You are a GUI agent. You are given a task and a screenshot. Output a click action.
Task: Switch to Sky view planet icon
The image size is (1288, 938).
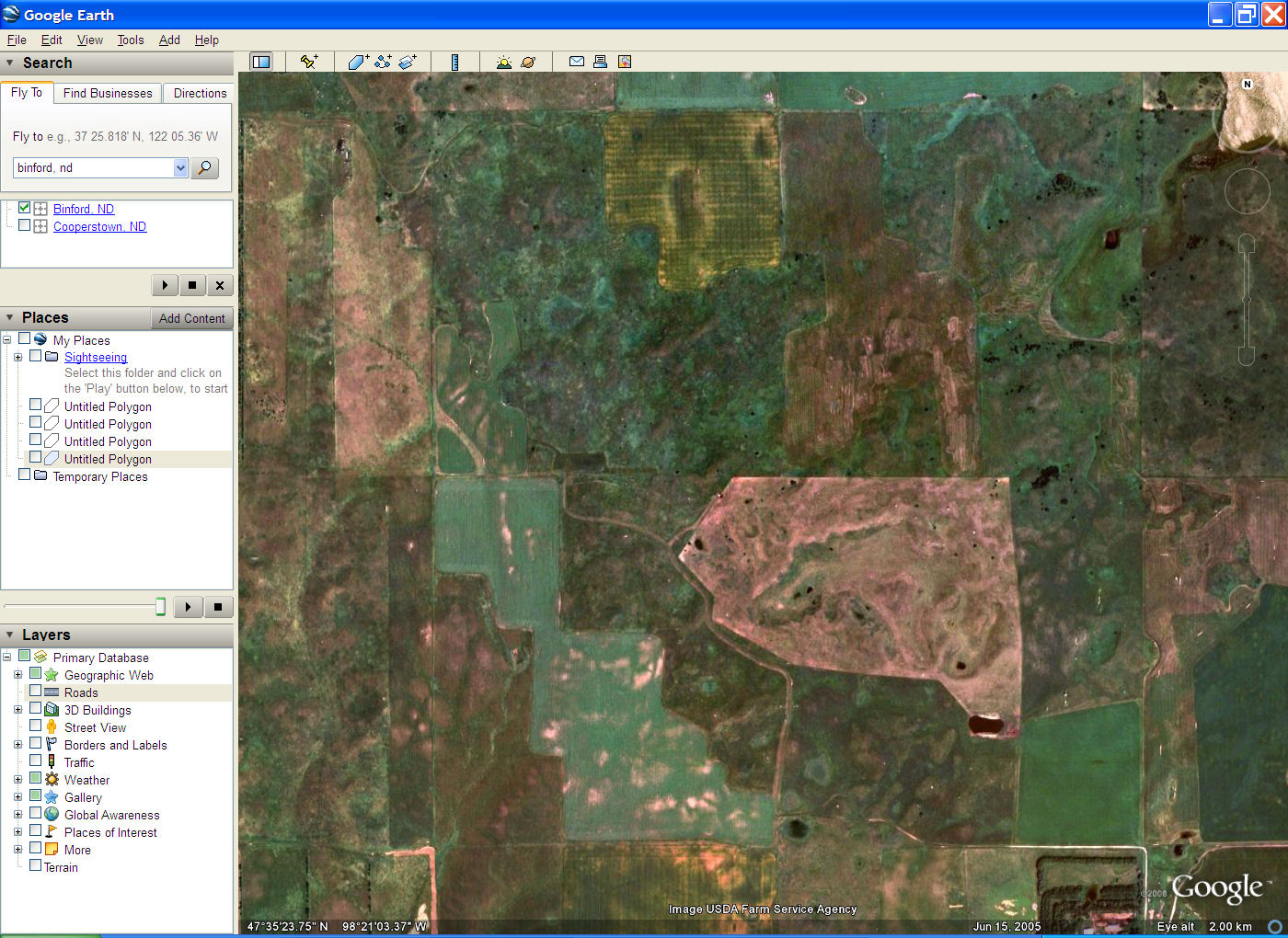pos(528,62)
